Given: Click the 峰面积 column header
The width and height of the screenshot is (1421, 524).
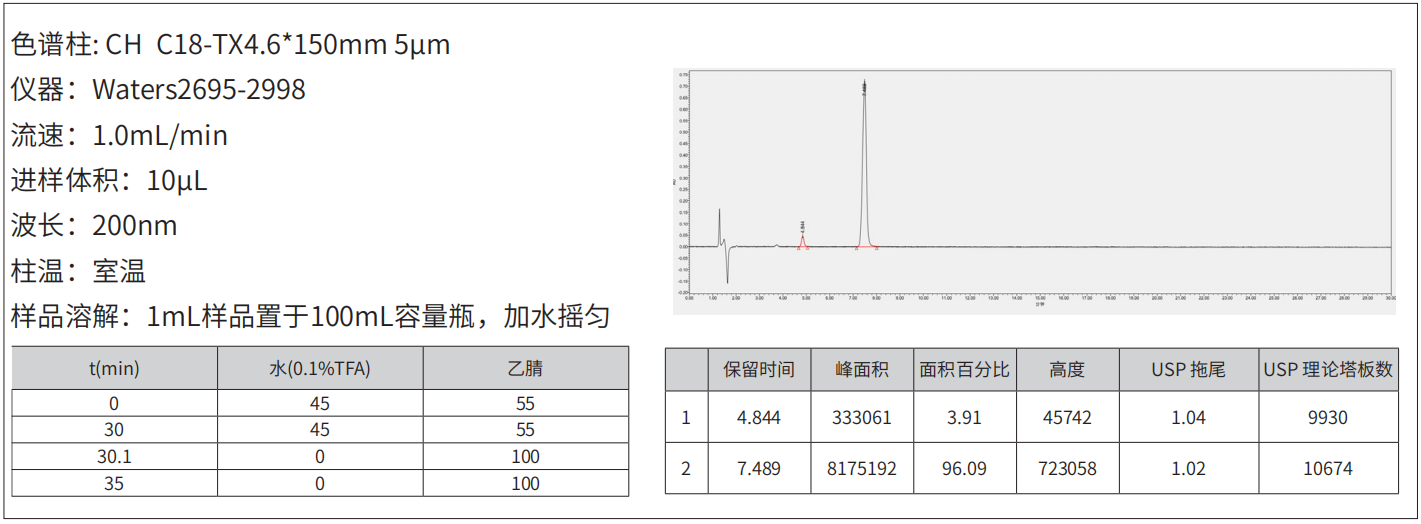Looking at the screenshot, I should point(862,369).
